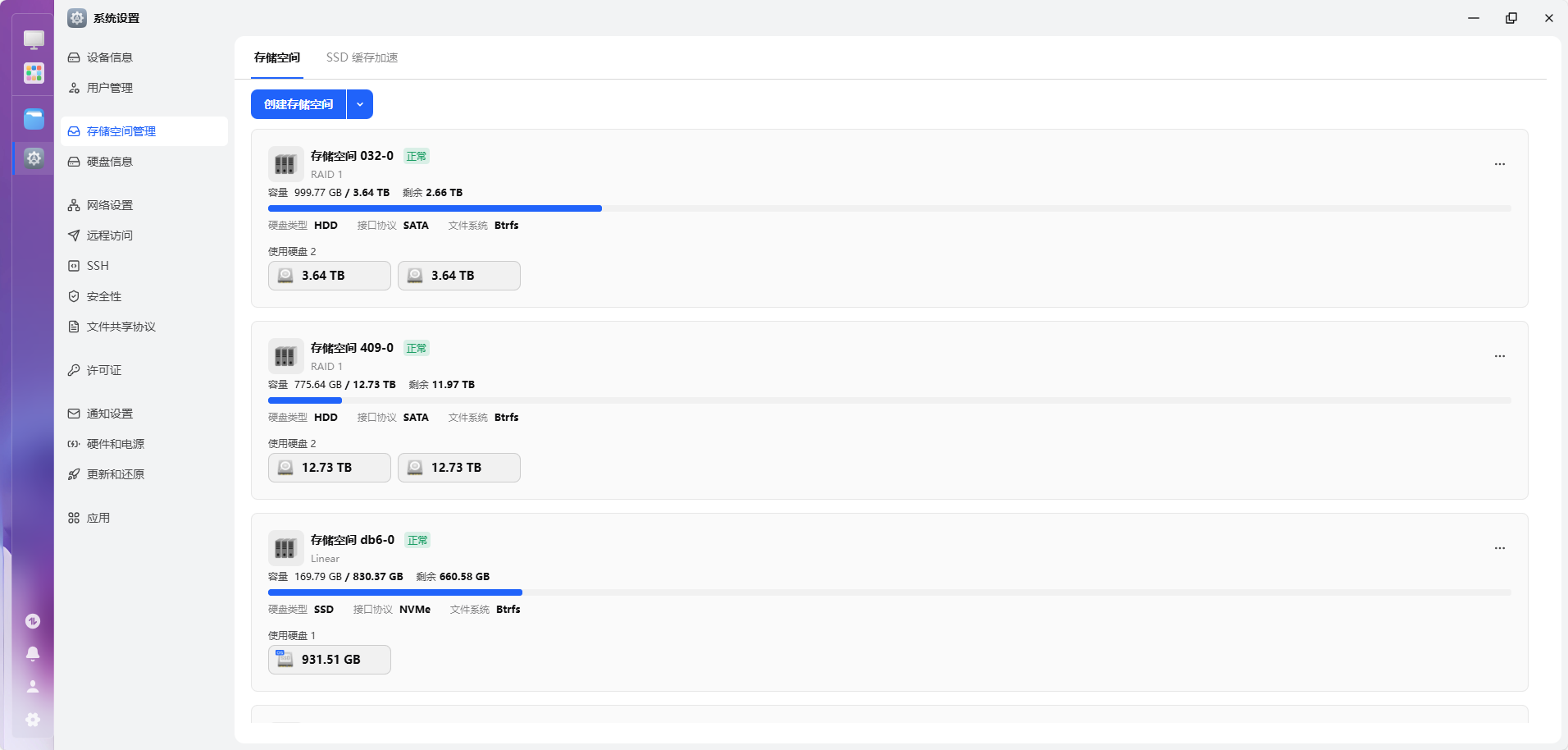Click the bottom gear icon in dock
Screen dimensions: 1568x750
[33, 720]
